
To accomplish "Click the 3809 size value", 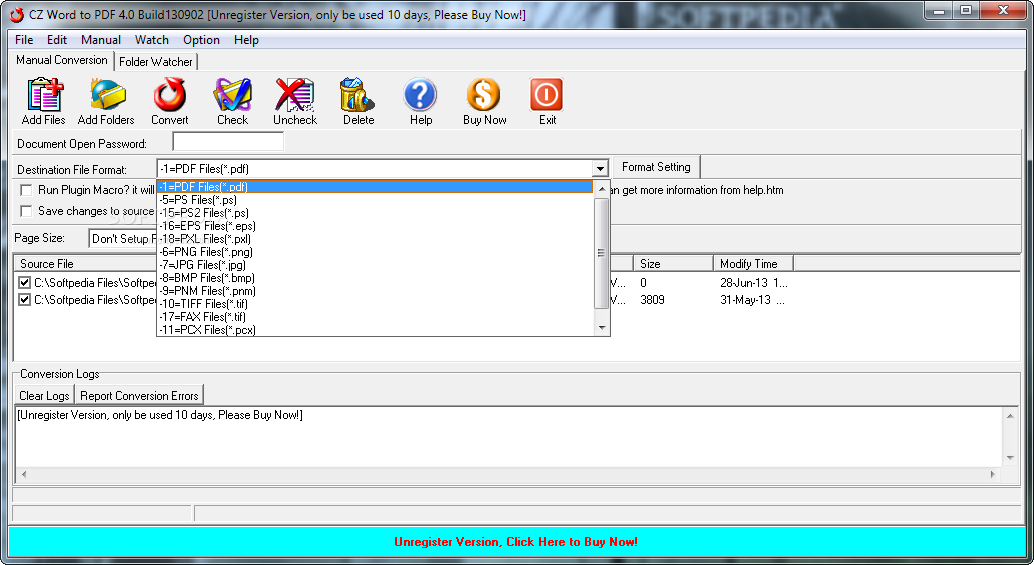I will (x=652, y=300).
